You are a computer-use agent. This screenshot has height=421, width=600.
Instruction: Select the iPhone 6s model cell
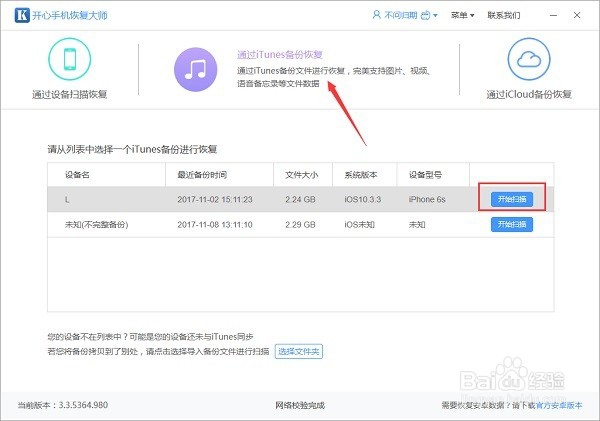(x=427, y=199)
